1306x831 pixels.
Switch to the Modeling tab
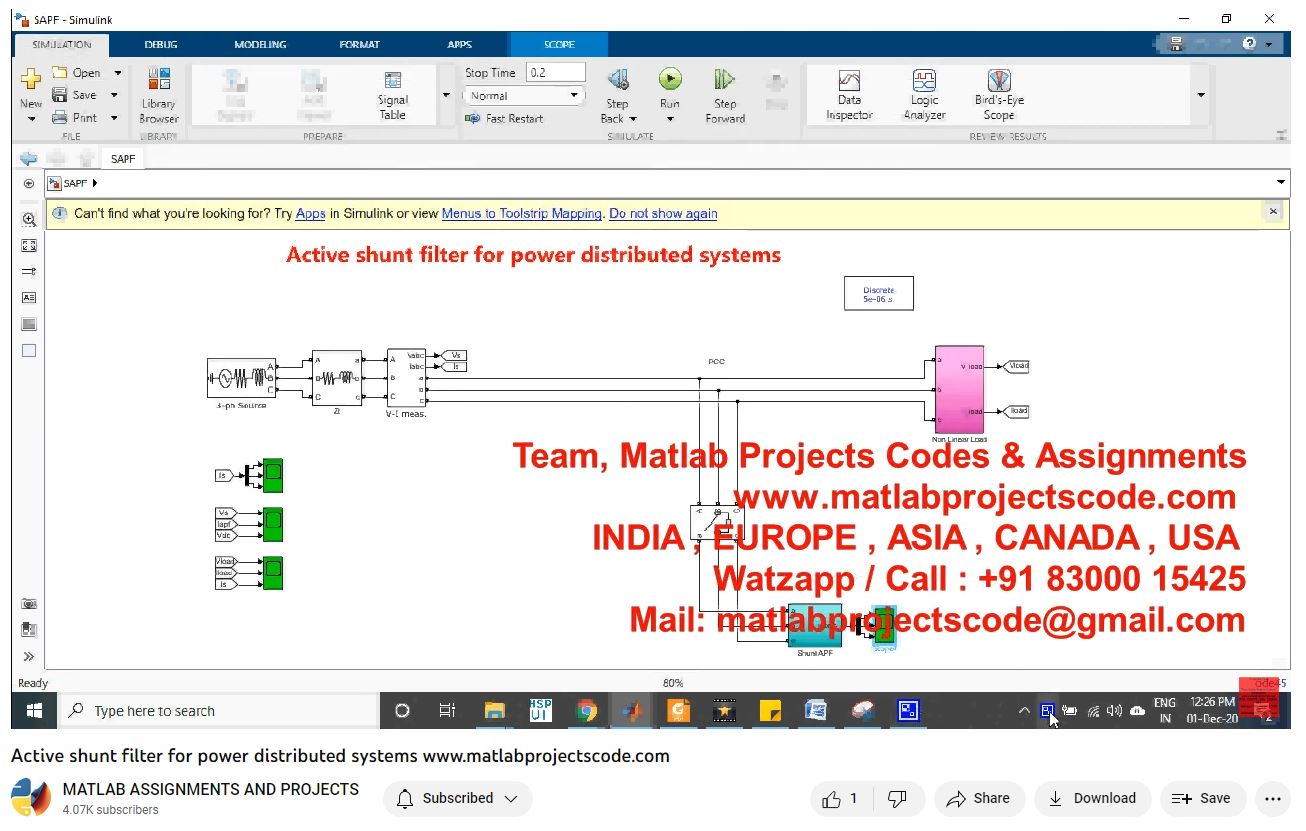(x=260, y=44)
